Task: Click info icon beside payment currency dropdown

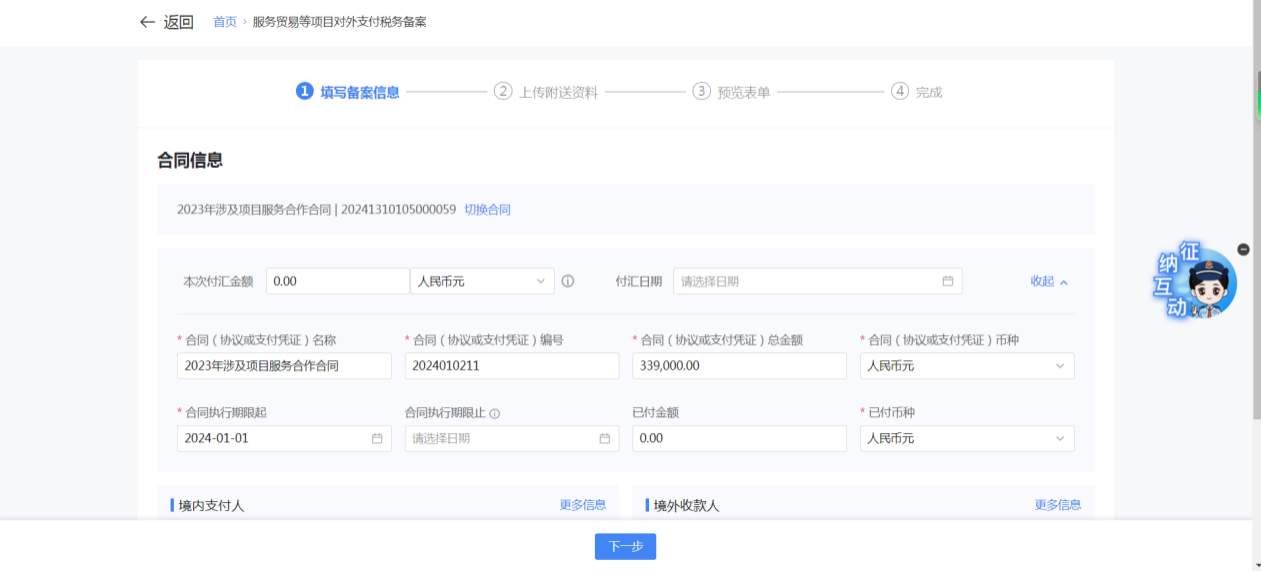Action: 568,282
